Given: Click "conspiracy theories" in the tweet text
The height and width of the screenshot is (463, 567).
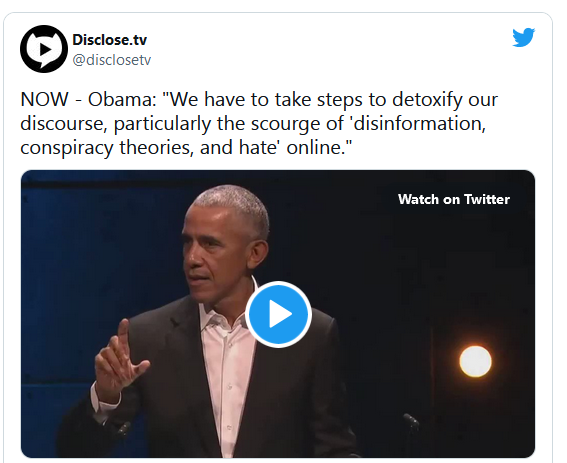Looking at the screenshot, I should [106, 148].
